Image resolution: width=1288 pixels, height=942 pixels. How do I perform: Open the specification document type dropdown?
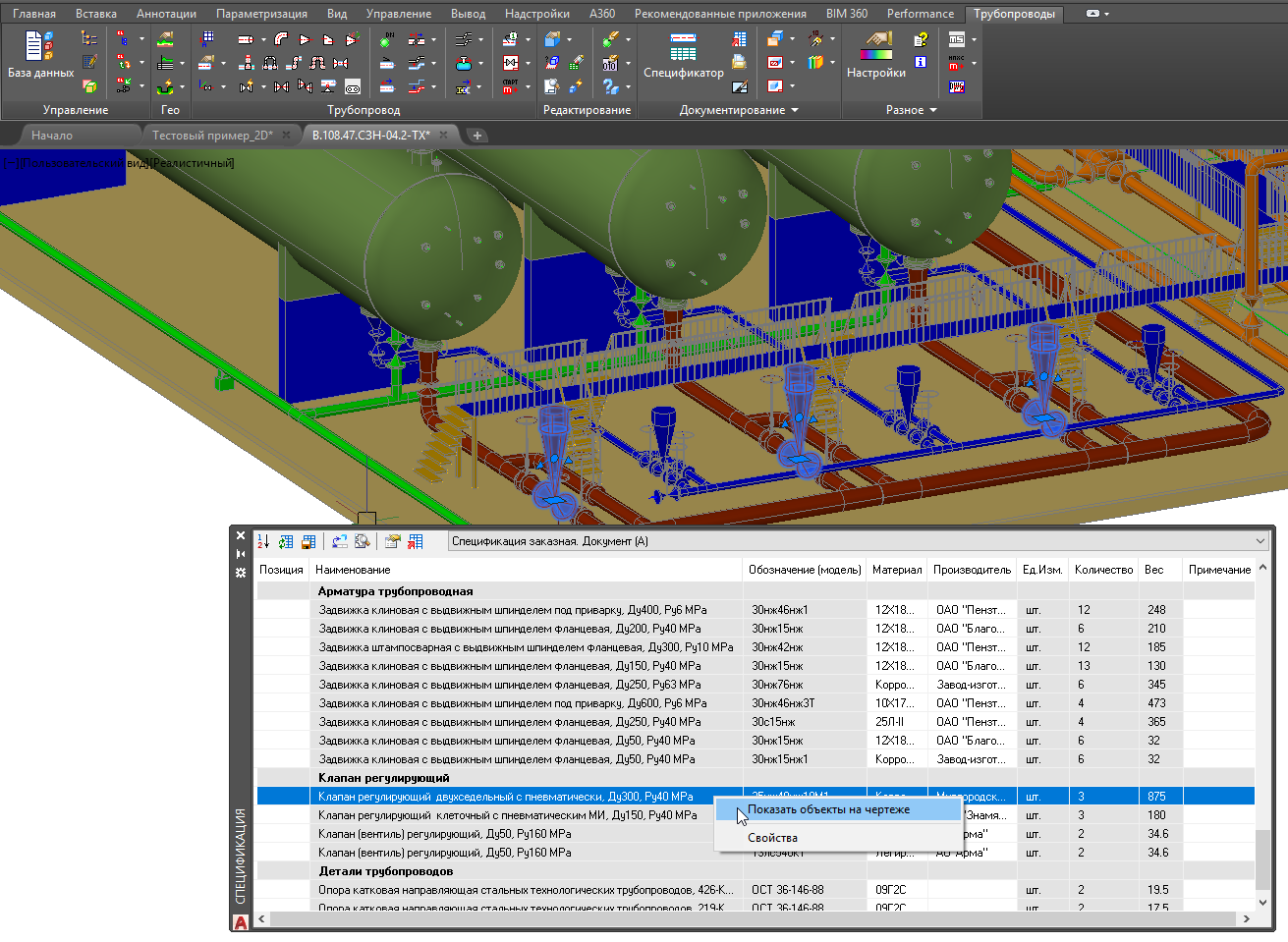[x=1260, y=541]
